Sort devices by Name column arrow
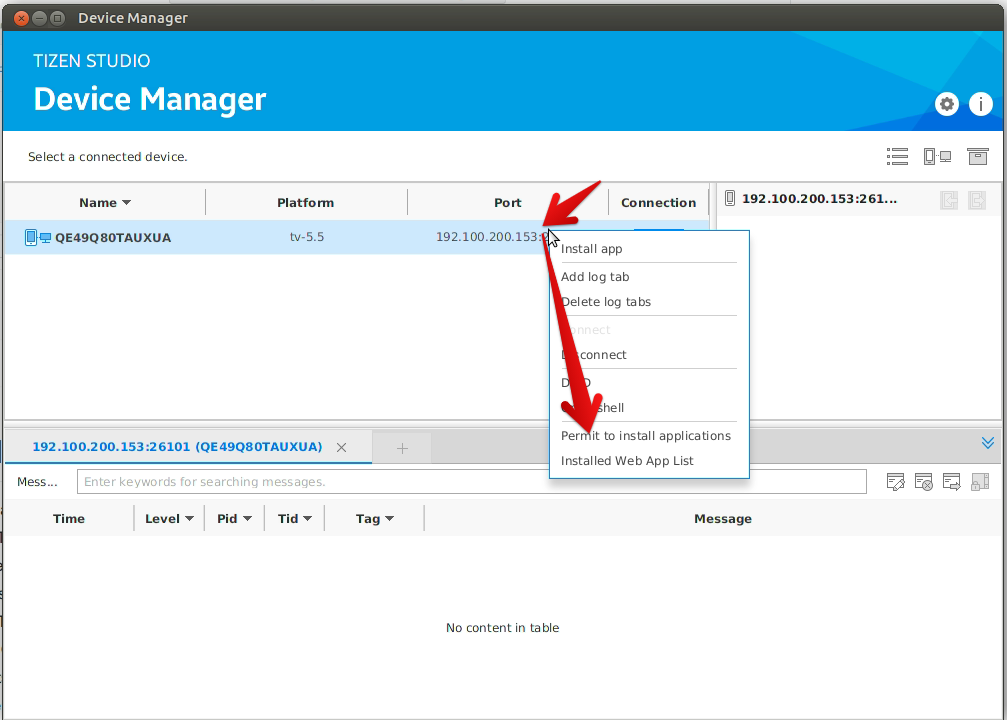1007x720 pixels. click(127, 203)
